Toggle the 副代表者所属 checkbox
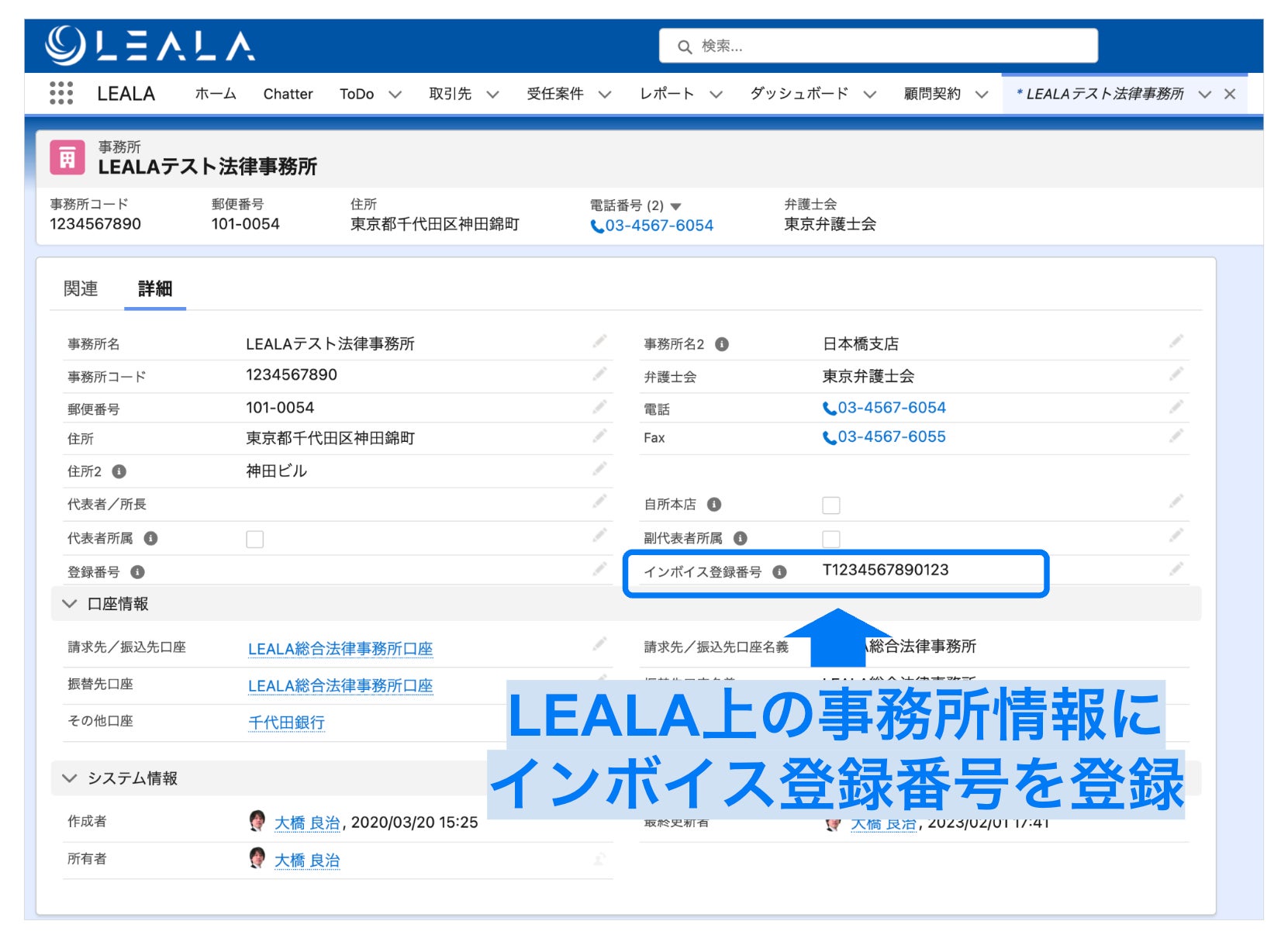Viewport: 1281px width, 952px height. point(831,539)
